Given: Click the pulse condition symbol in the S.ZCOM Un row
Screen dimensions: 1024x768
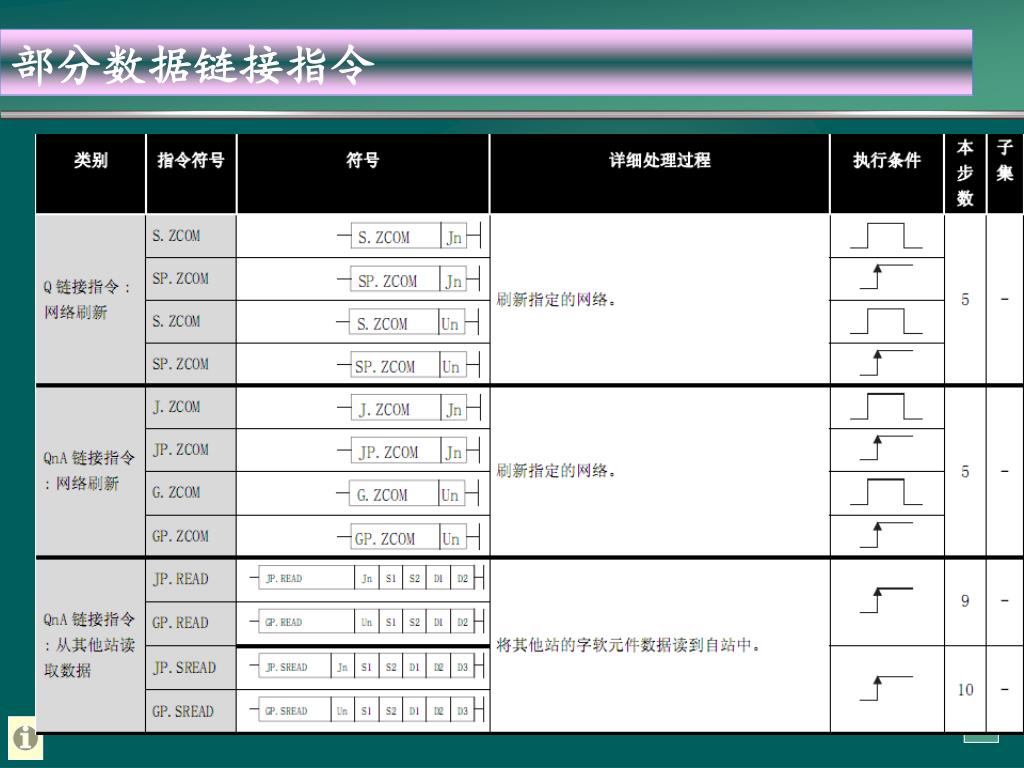Looking at the screenshot, I should (886, 321).
